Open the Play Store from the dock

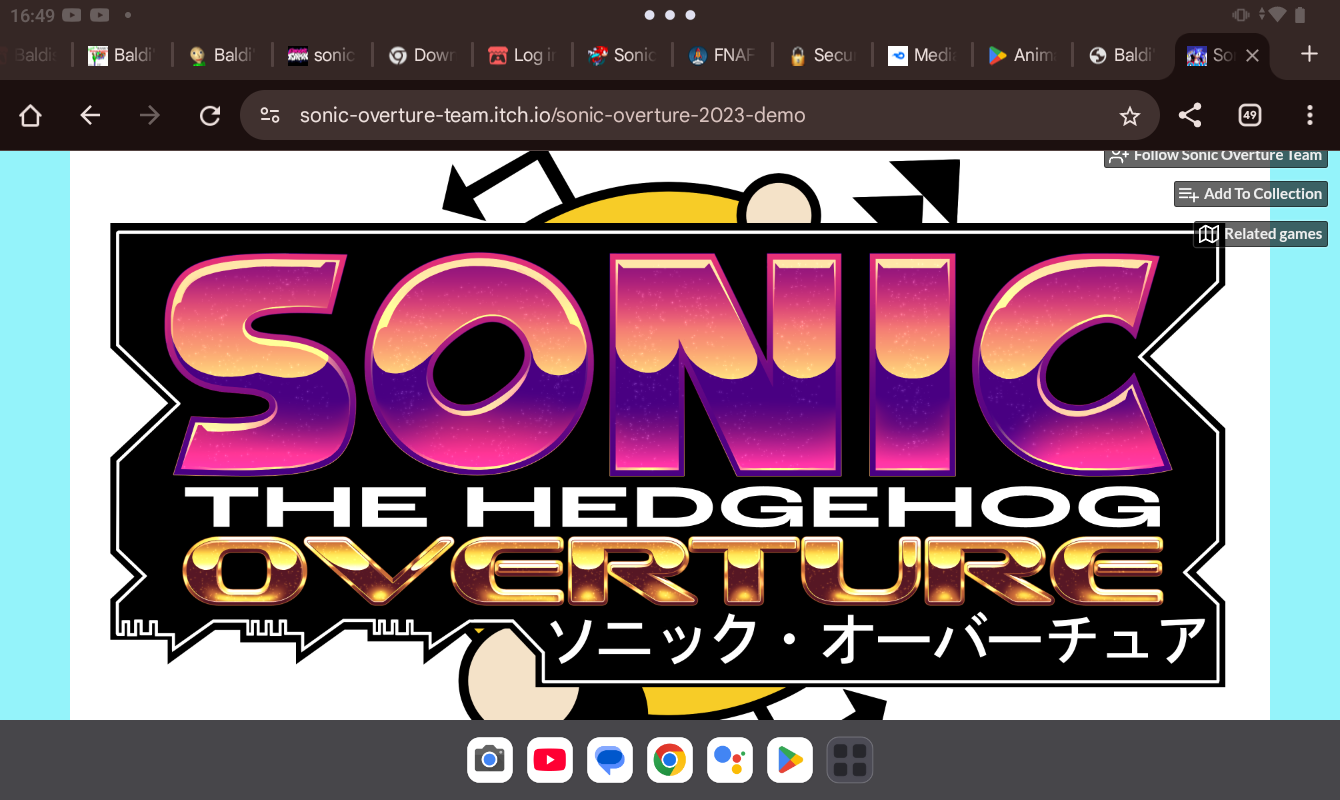click(790, 760)
